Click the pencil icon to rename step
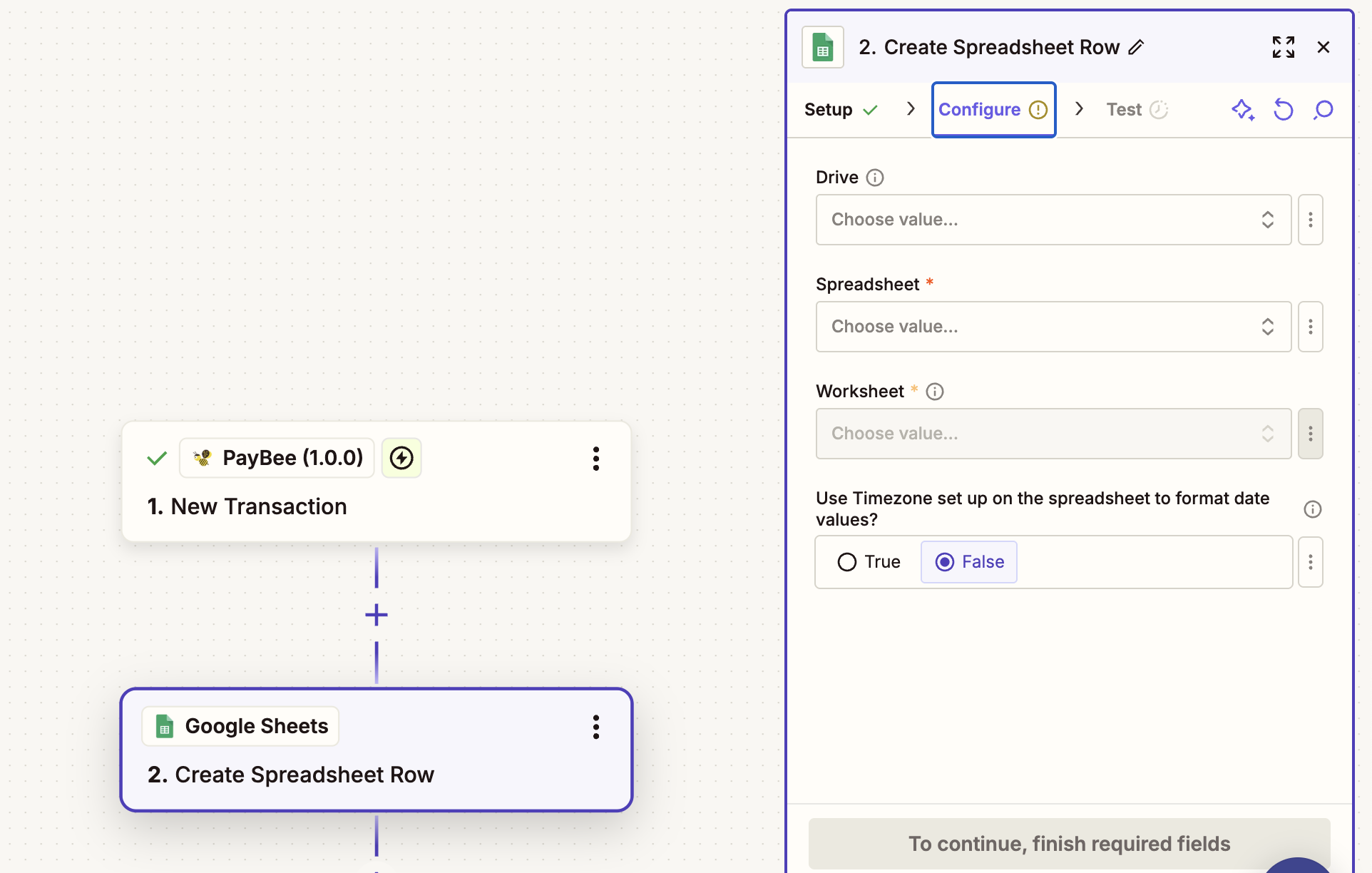Image resolution: width=1372 pixels, height=873 pixels. [x=1137, y=47]
